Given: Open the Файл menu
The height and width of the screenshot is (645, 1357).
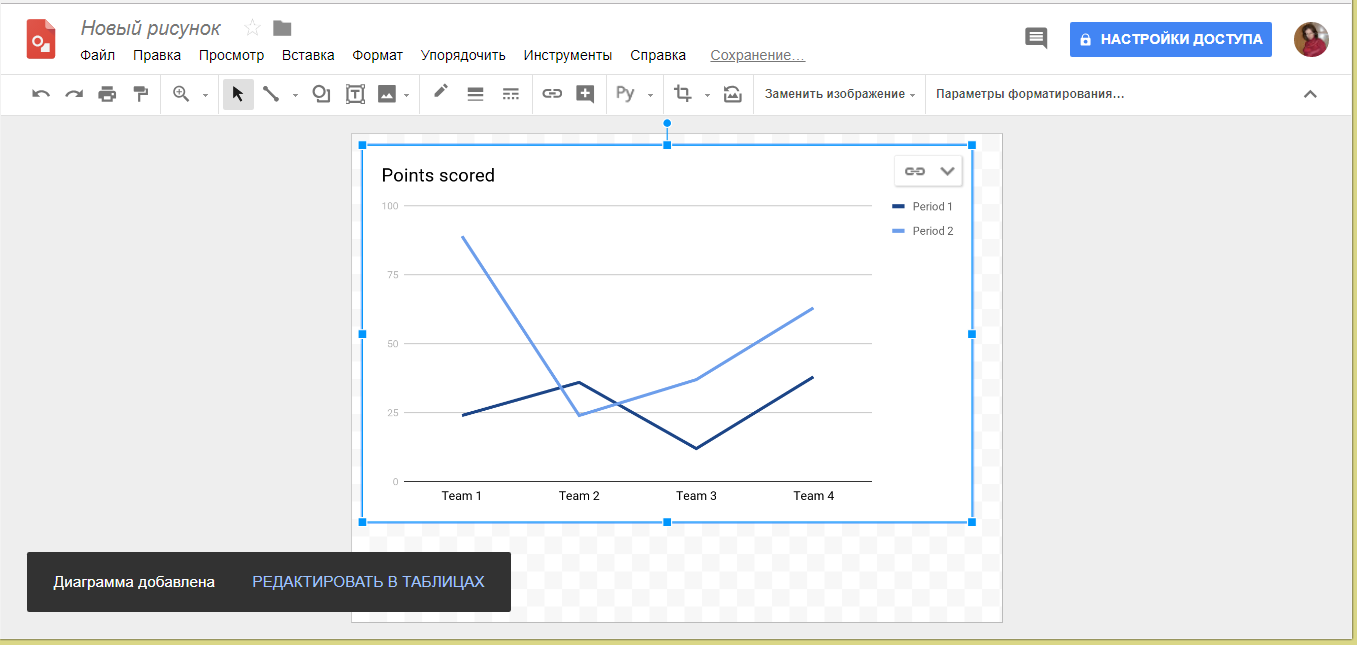Looking at the screenshot, I should coord(98,55).
